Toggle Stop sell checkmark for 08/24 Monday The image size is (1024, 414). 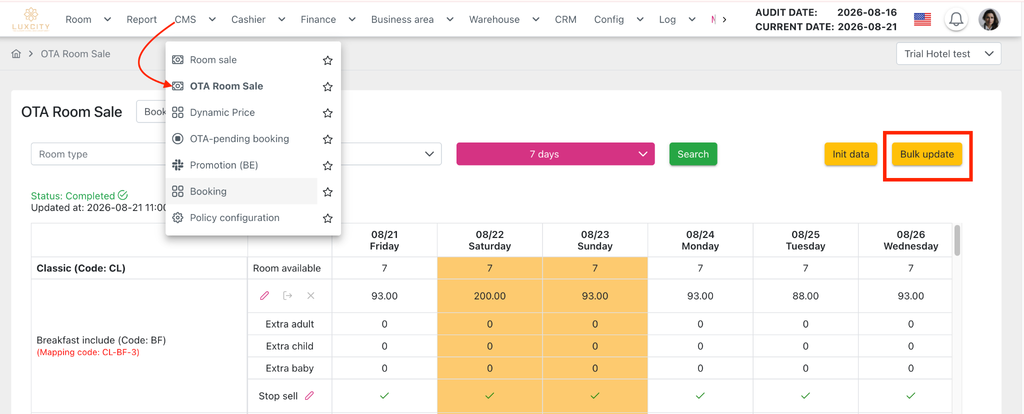(x=700, y=395)
